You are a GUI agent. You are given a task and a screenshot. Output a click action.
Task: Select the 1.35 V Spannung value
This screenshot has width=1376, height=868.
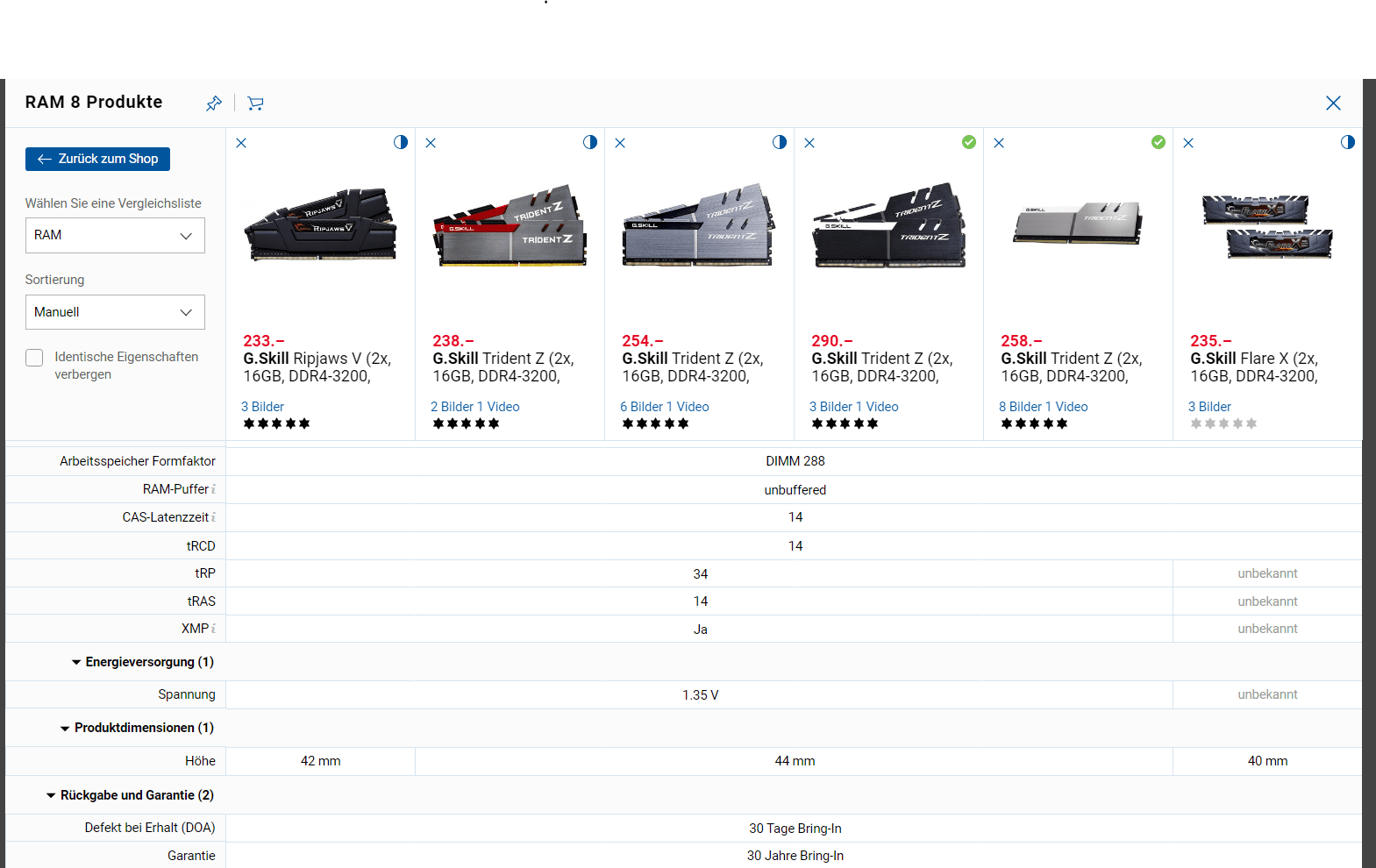701,695
